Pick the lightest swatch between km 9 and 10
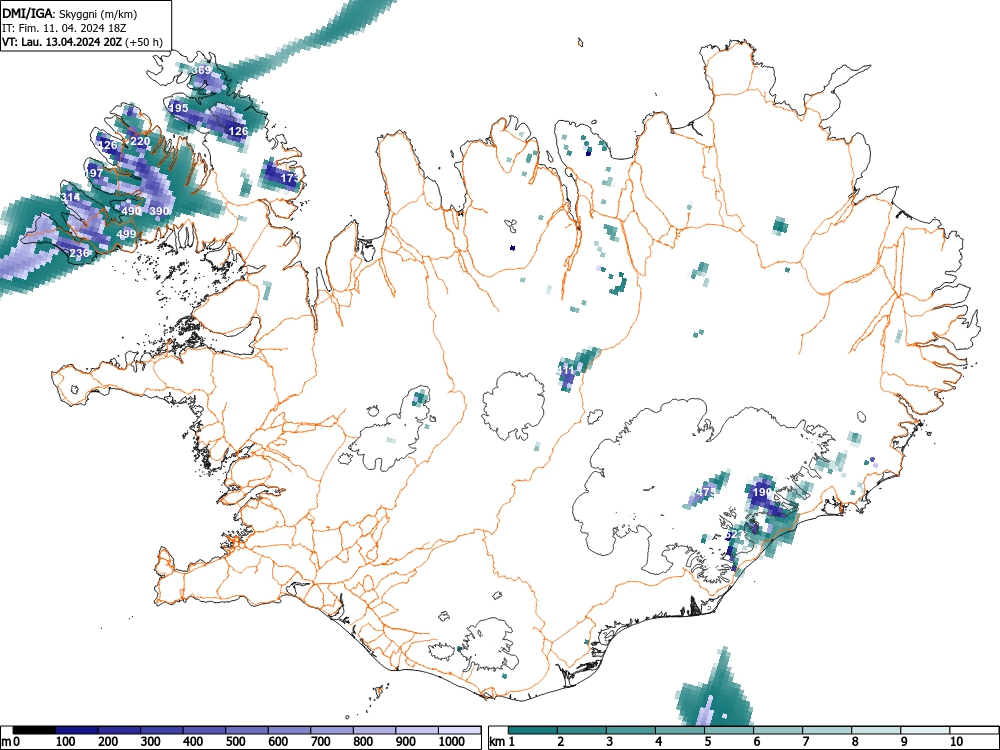 tap(925, 730)
